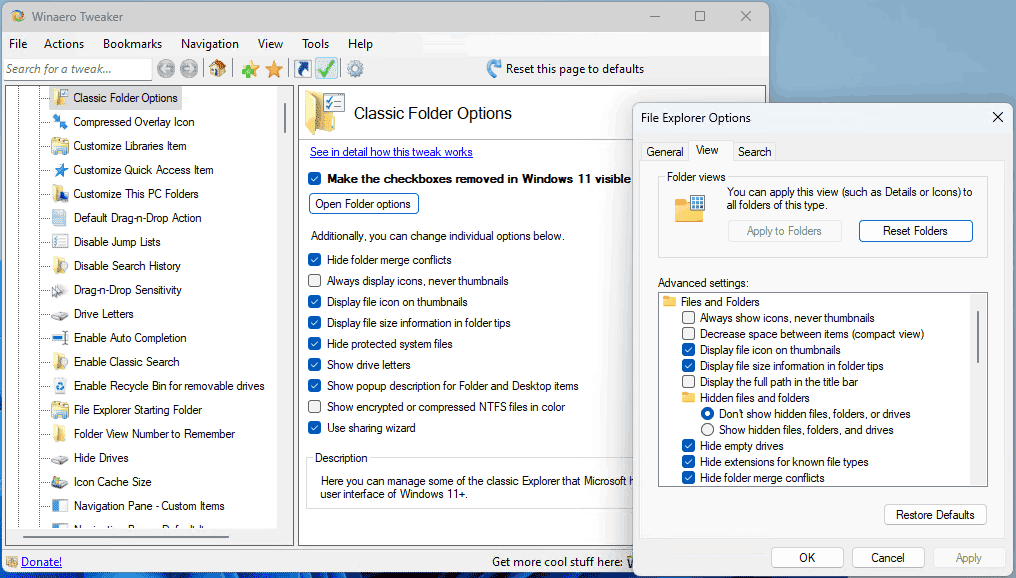This screenshot has width=1016, height=578.
Task: Click the Drag-n-Drop Sensitivity icon
Action: click(60, 290)
